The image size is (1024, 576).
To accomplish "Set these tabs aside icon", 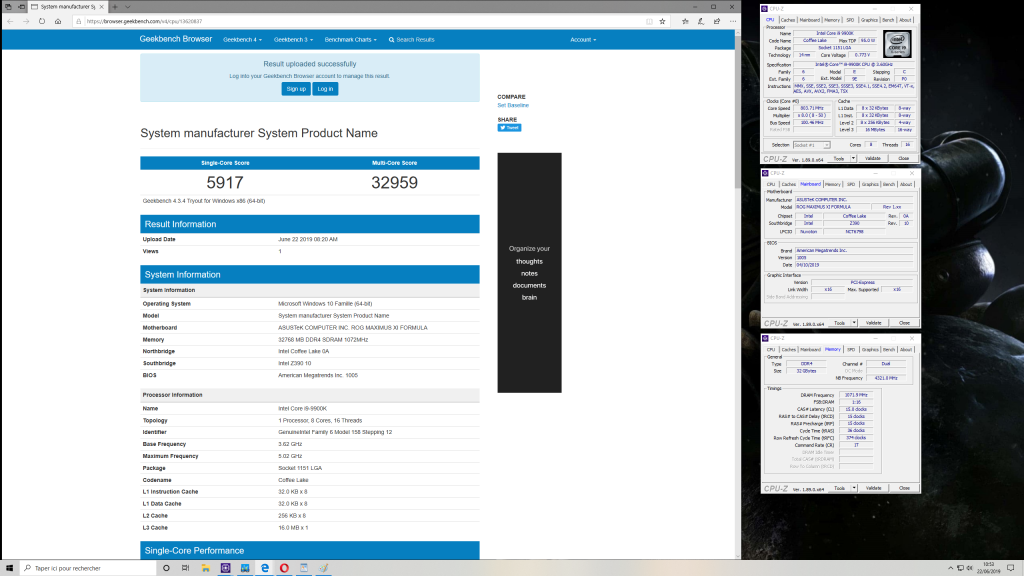I will point(22,7).
